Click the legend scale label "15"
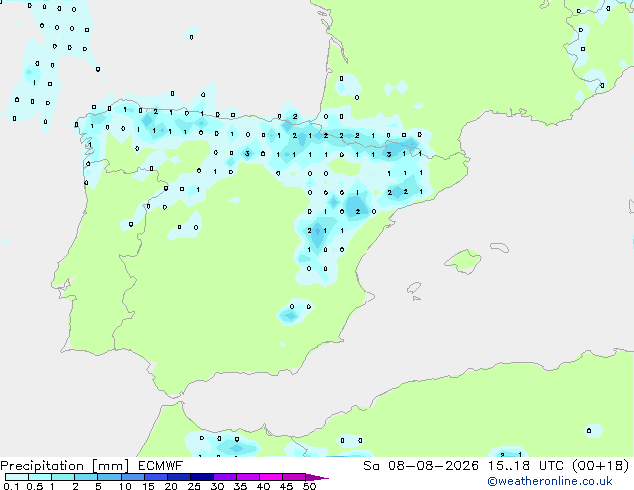The image size is (634, 490). pyautogui.click(x=148, y=486)
